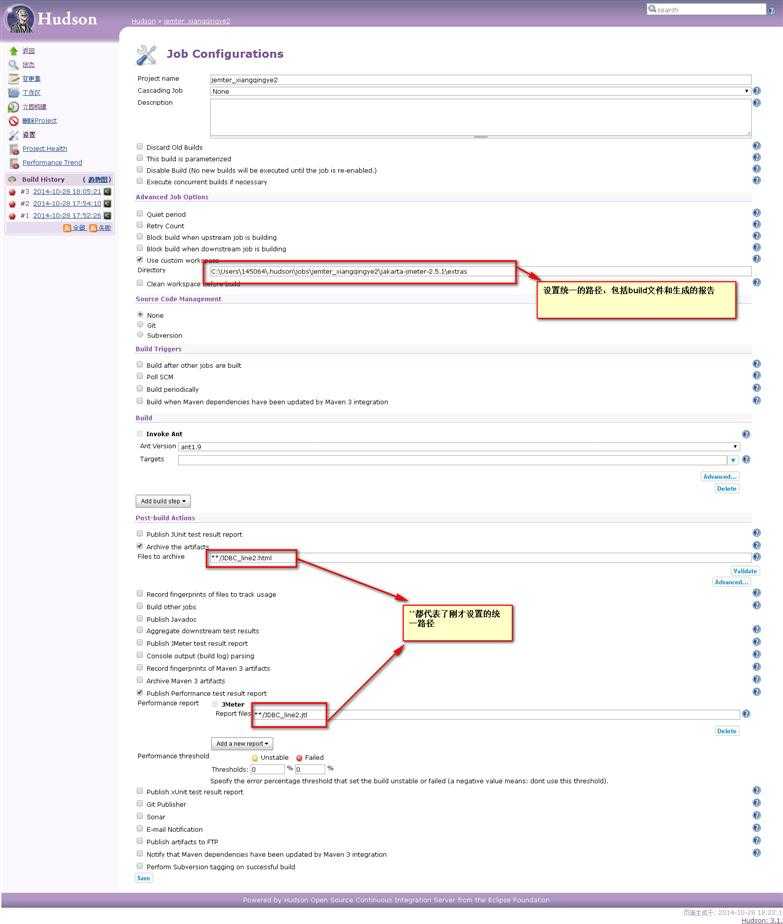Click the blue workspace folder icon in the sidebar
Screen dimensions: 783x924
[14, 93]
